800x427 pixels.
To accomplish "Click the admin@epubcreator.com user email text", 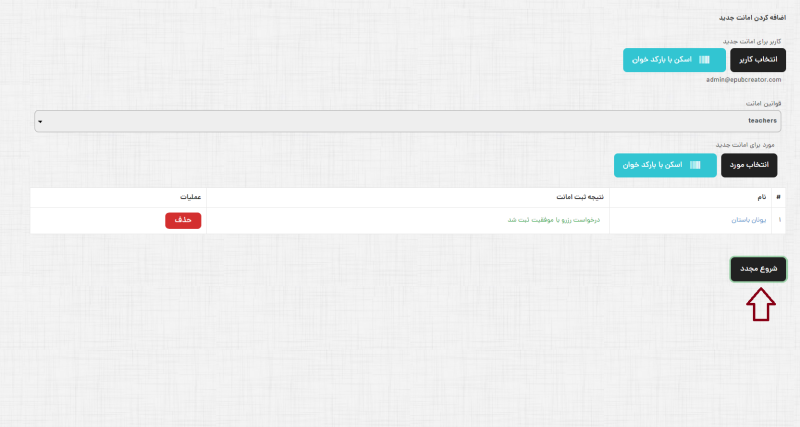I will (745, 79).
